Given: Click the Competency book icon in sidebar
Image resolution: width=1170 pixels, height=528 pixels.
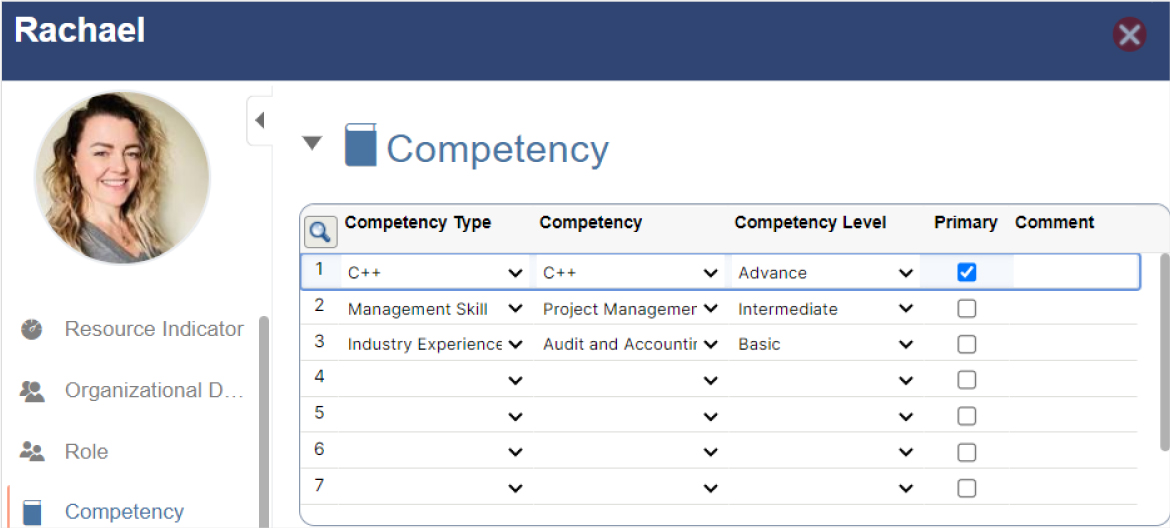Looking at the screenshot, I should coord(32,512).
